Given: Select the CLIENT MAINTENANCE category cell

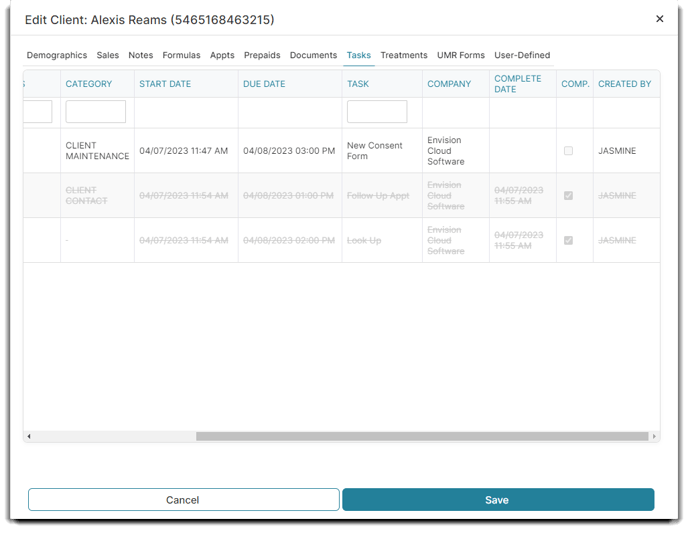Looking at the screenshot, I should point(97,151).
